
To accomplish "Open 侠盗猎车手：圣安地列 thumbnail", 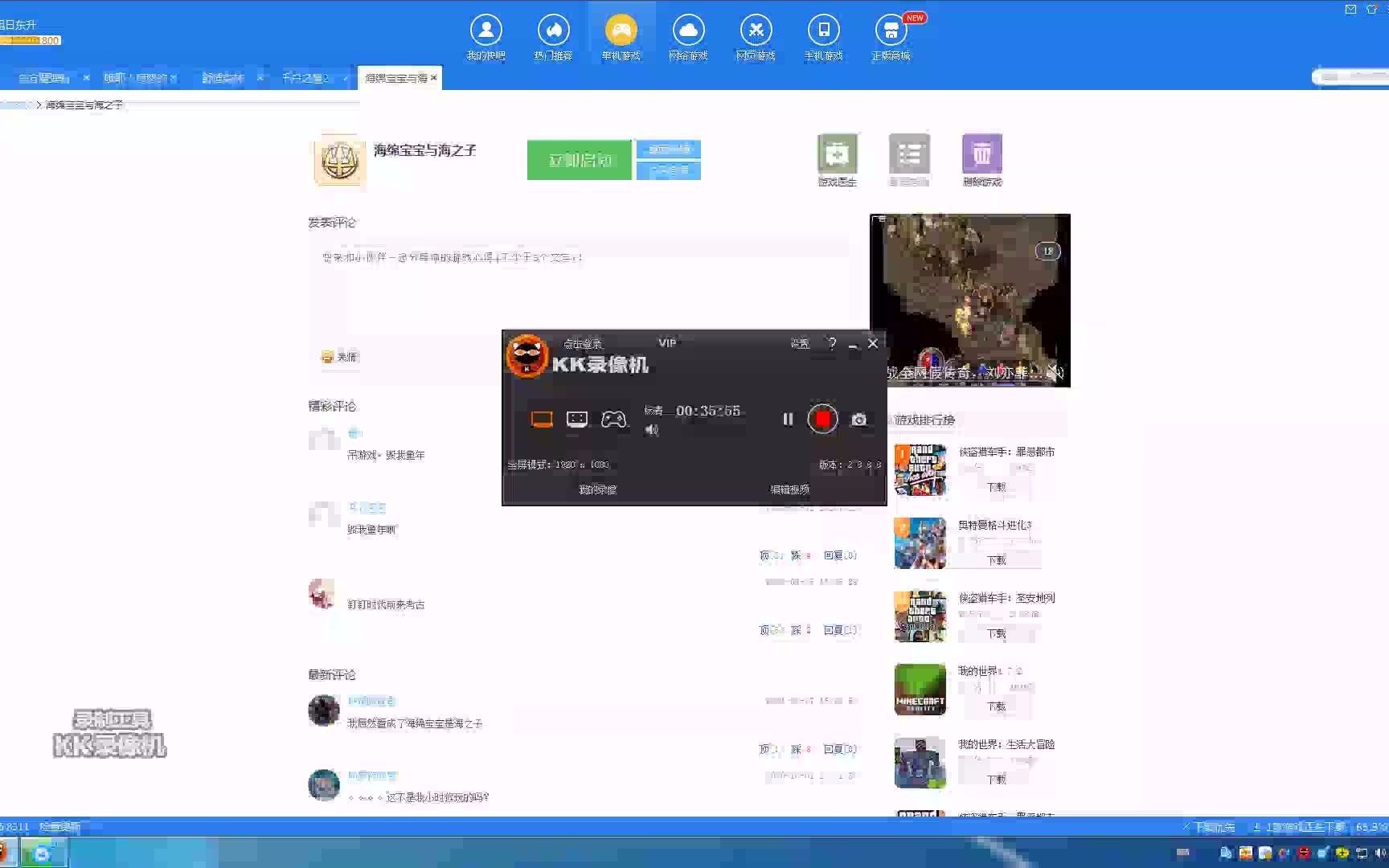I will [x=920, y=616].
